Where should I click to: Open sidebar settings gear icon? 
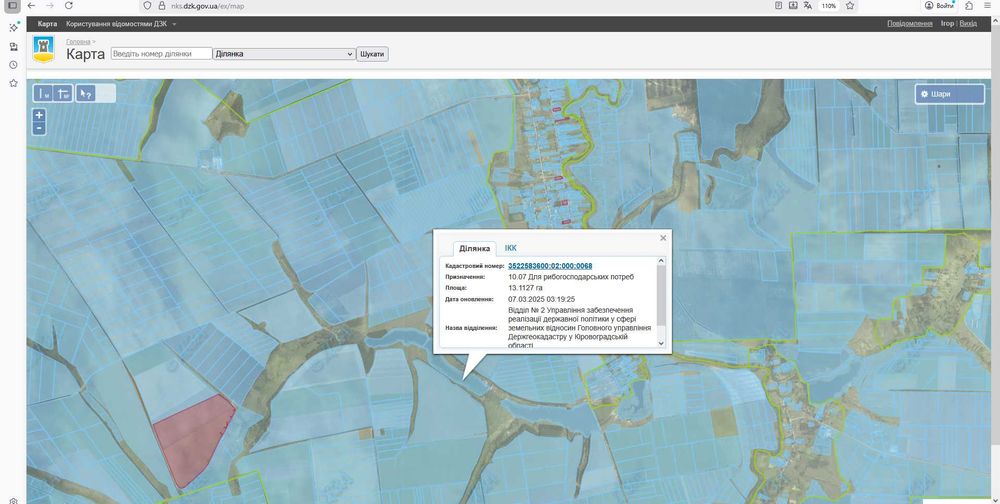click(13, 501)
